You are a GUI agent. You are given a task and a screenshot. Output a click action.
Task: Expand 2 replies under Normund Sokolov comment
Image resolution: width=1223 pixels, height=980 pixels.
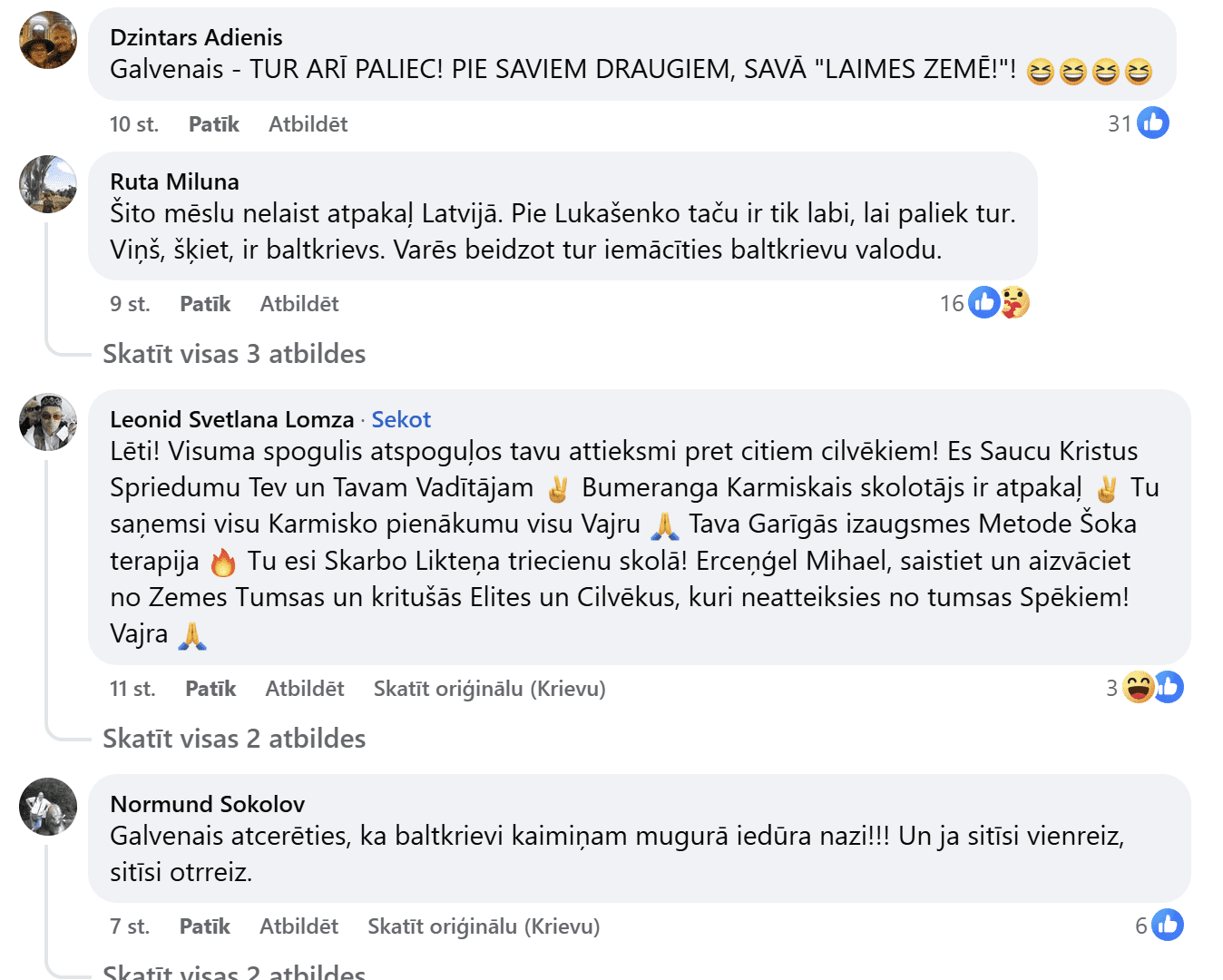[234, 972]
